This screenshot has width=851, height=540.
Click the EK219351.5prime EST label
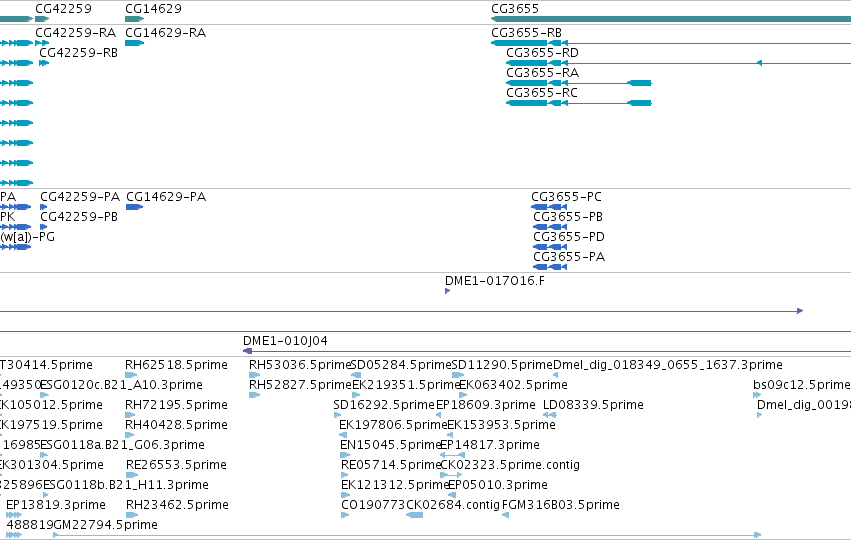coord(406,385)
